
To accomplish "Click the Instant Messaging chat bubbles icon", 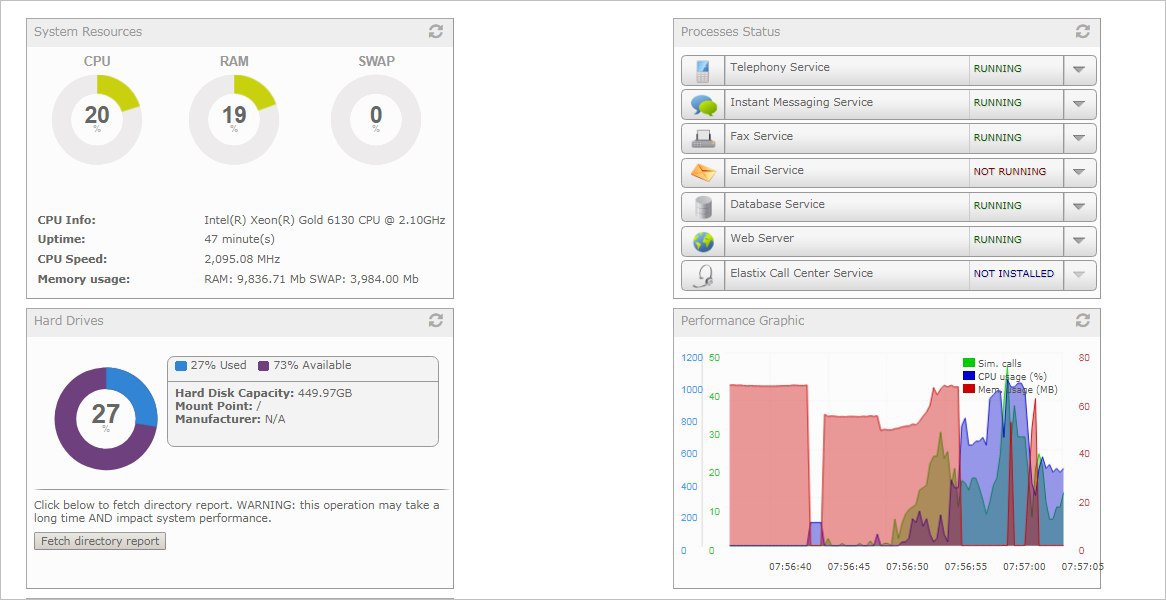I will [703, 105].
